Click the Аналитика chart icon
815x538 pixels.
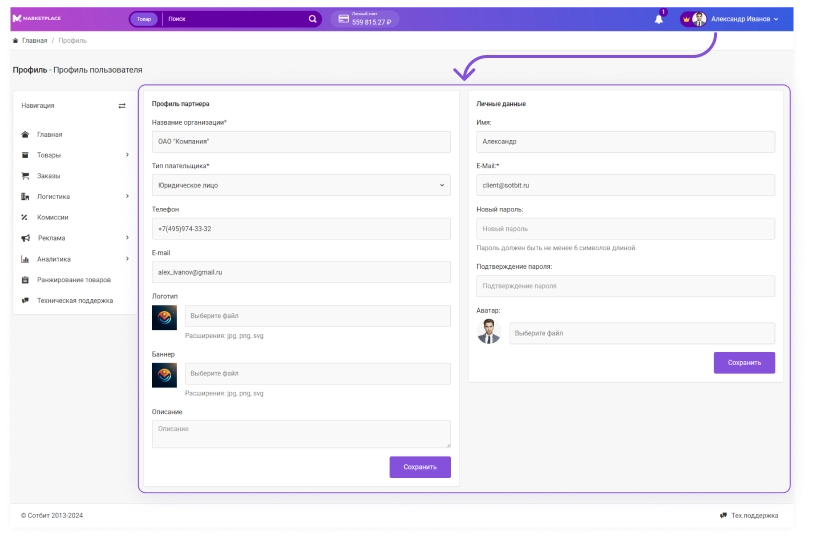[25, 259]
